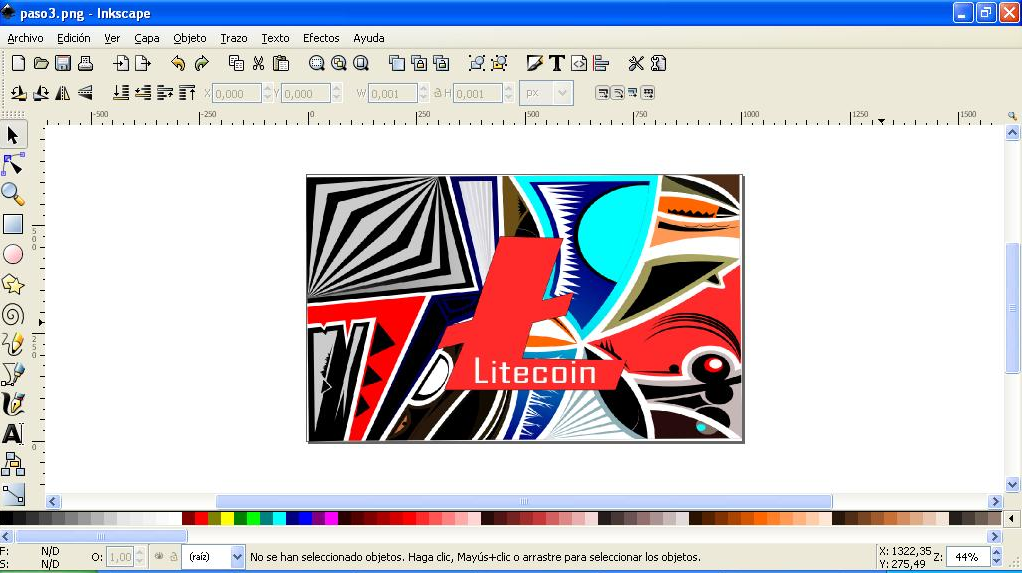Toggle layer visibility eye in status bar
The width and height of the screenshot is (1022, 573).
[x=158, y=557]
